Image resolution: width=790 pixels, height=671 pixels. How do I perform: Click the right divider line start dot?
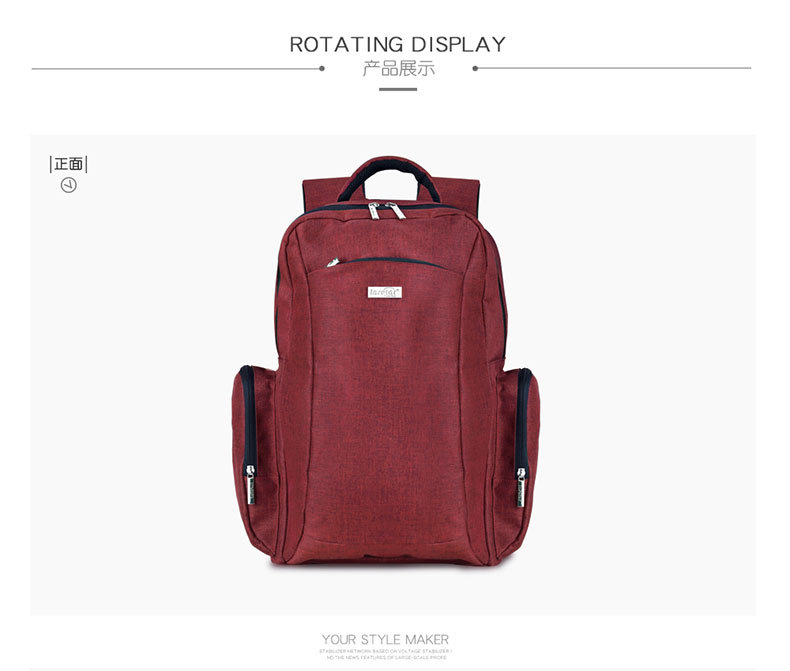(x=475, y=69)
